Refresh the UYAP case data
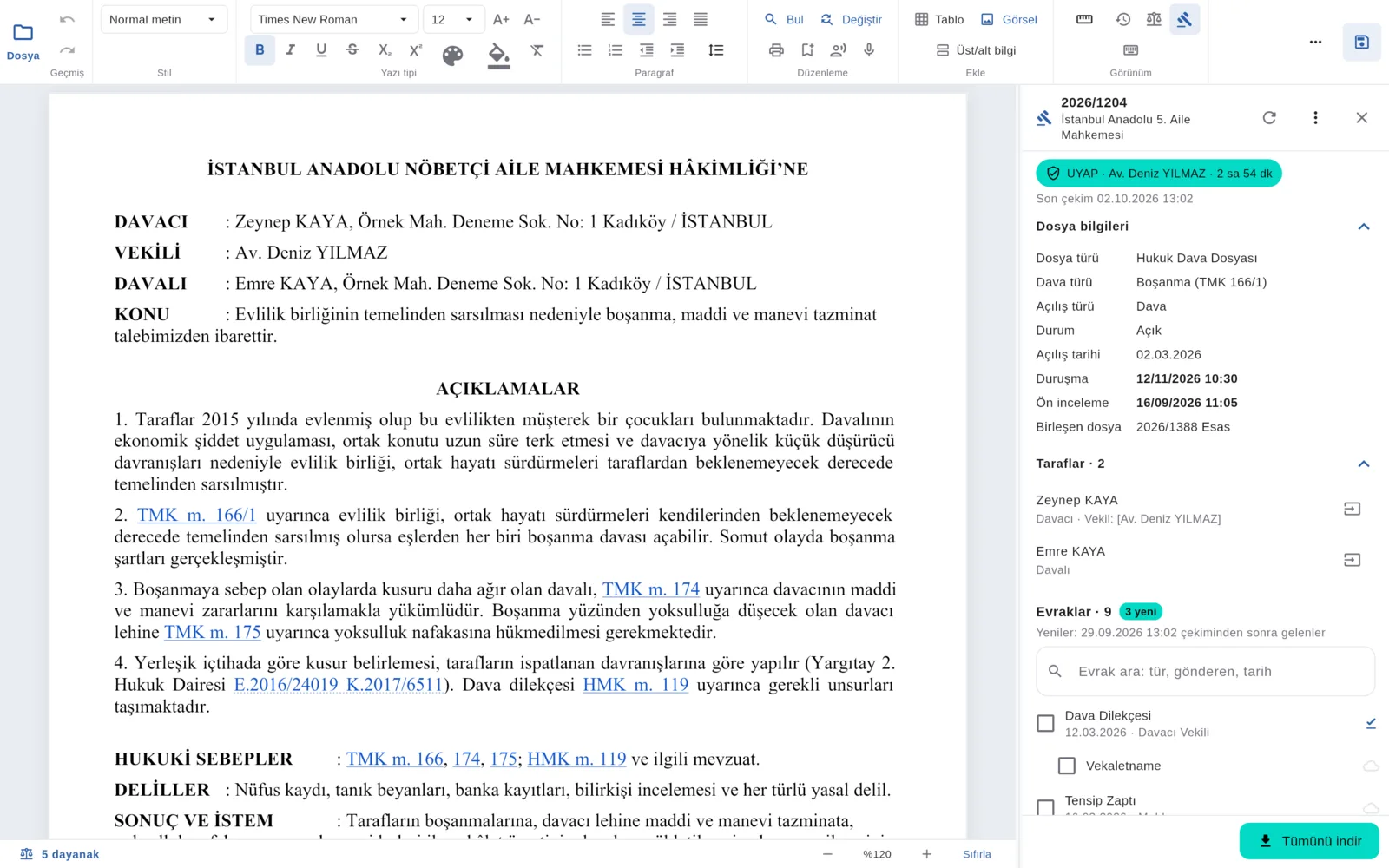 point(1269,117)
